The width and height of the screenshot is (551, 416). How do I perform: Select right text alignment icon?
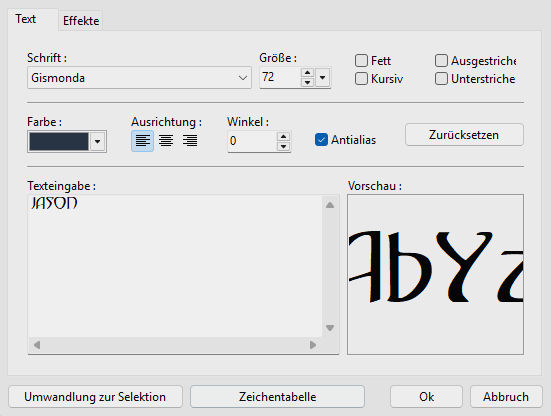pyautogui.click(x=190, y=141)
